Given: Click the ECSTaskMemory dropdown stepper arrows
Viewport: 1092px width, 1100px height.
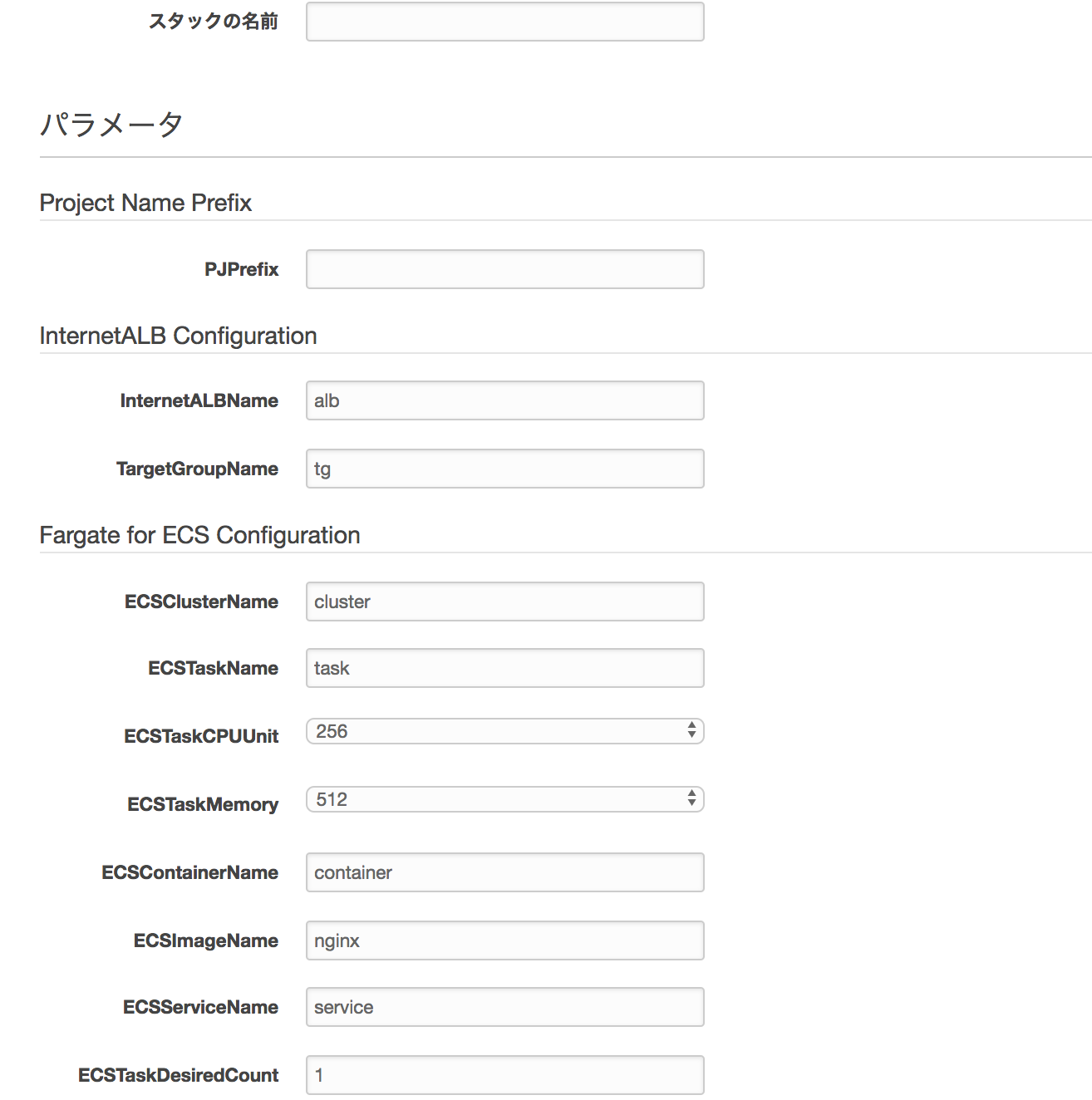Looking at the screenshot, I should pos(691,798).
